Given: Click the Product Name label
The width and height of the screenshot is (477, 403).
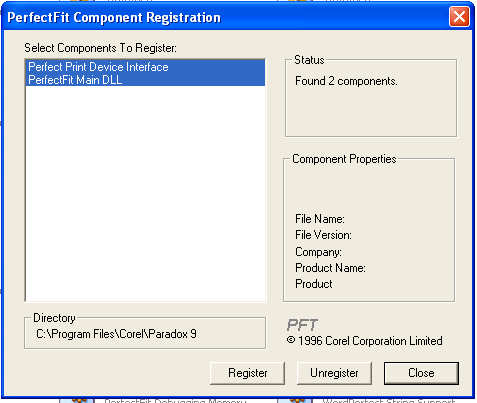Looking at the screenshot, I should click(330, 268).
